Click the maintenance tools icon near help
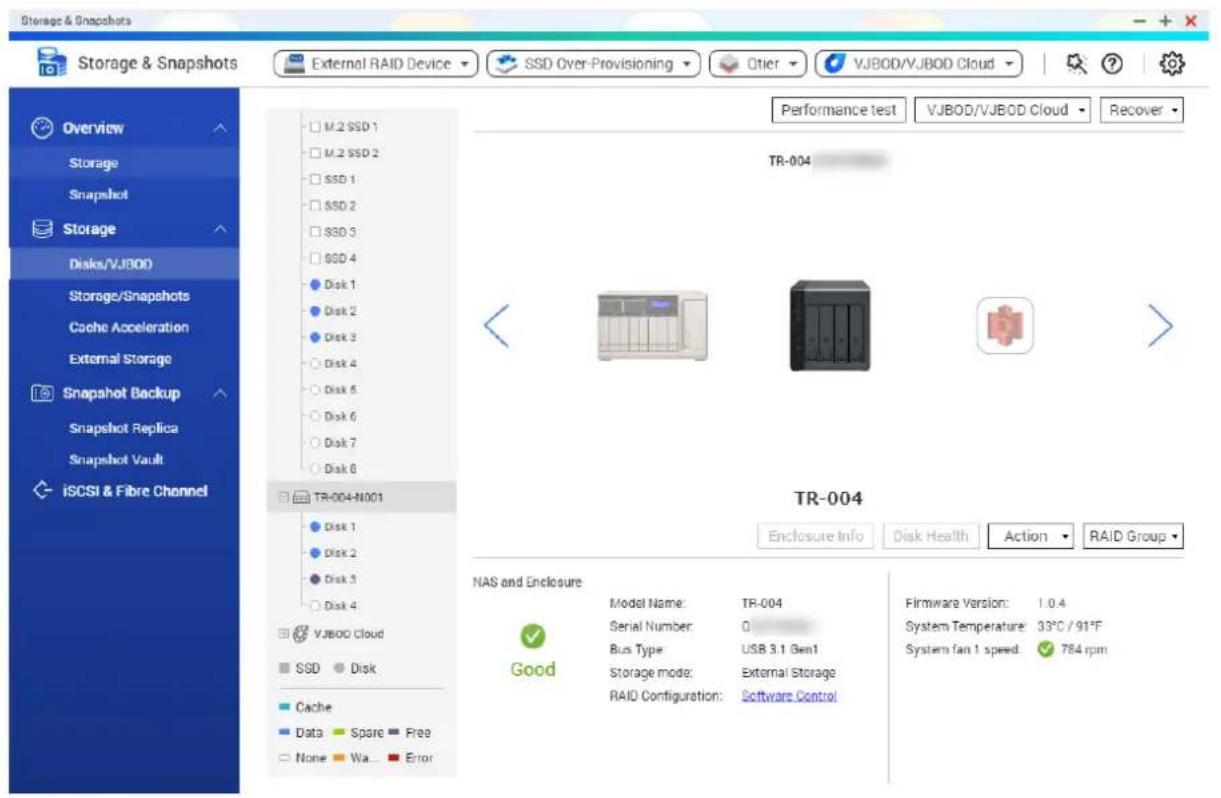Screen dimensions: 1221x798 (x=1077, y=64)
